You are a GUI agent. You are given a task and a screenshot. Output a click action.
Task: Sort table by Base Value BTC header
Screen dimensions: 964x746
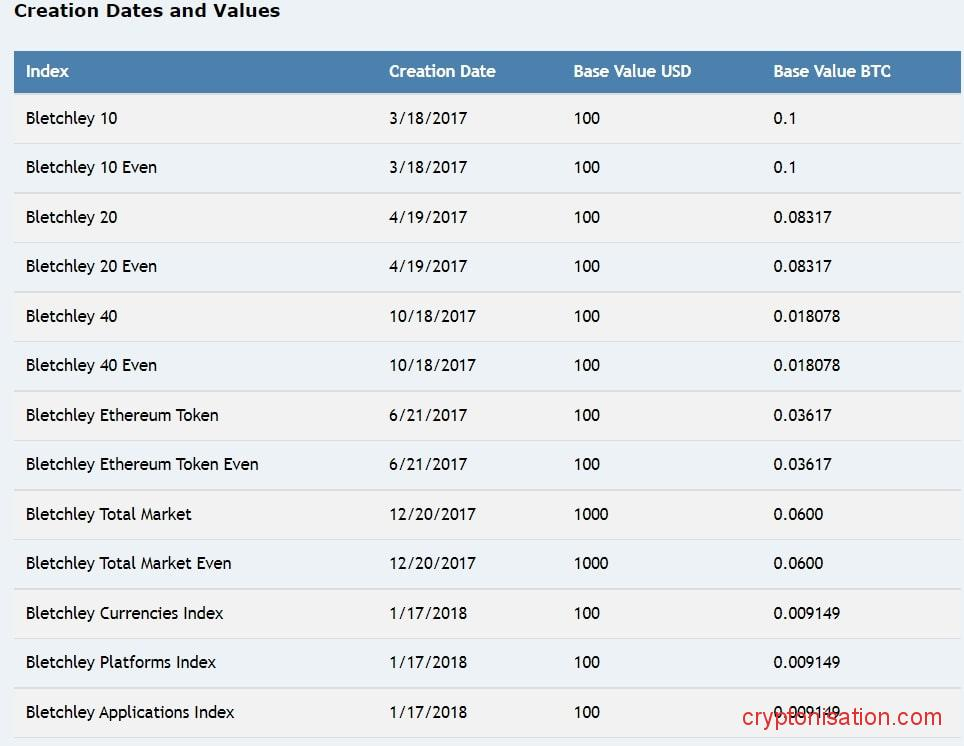[832, 71]
